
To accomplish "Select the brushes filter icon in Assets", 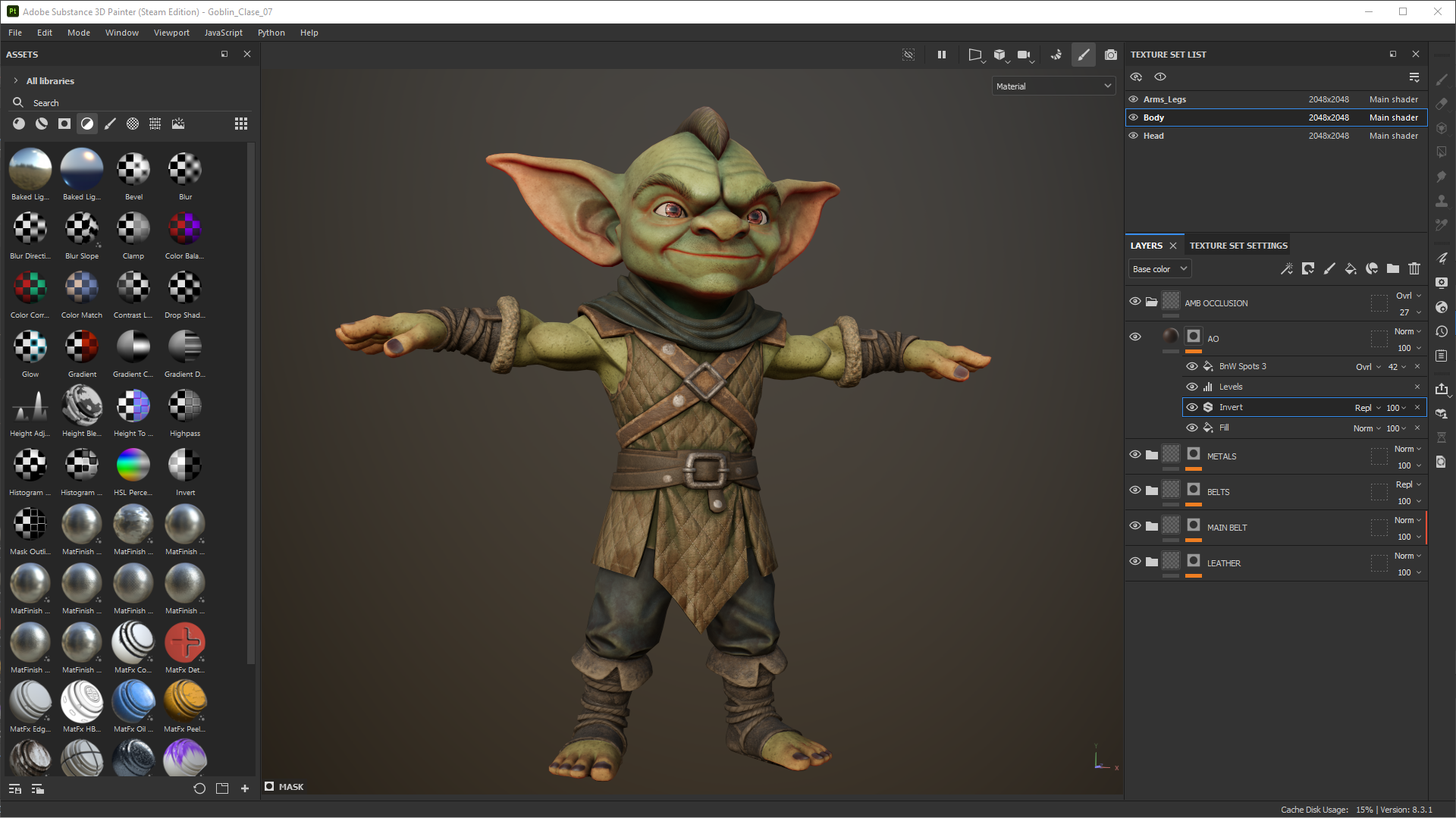I will click(110, 124).
